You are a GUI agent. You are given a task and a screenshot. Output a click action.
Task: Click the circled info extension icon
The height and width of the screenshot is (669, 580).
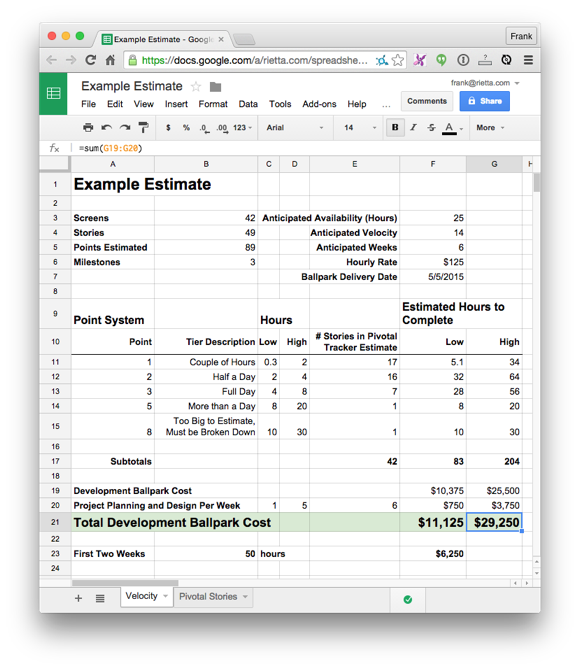pyautogui.click(x=463, y=60)
